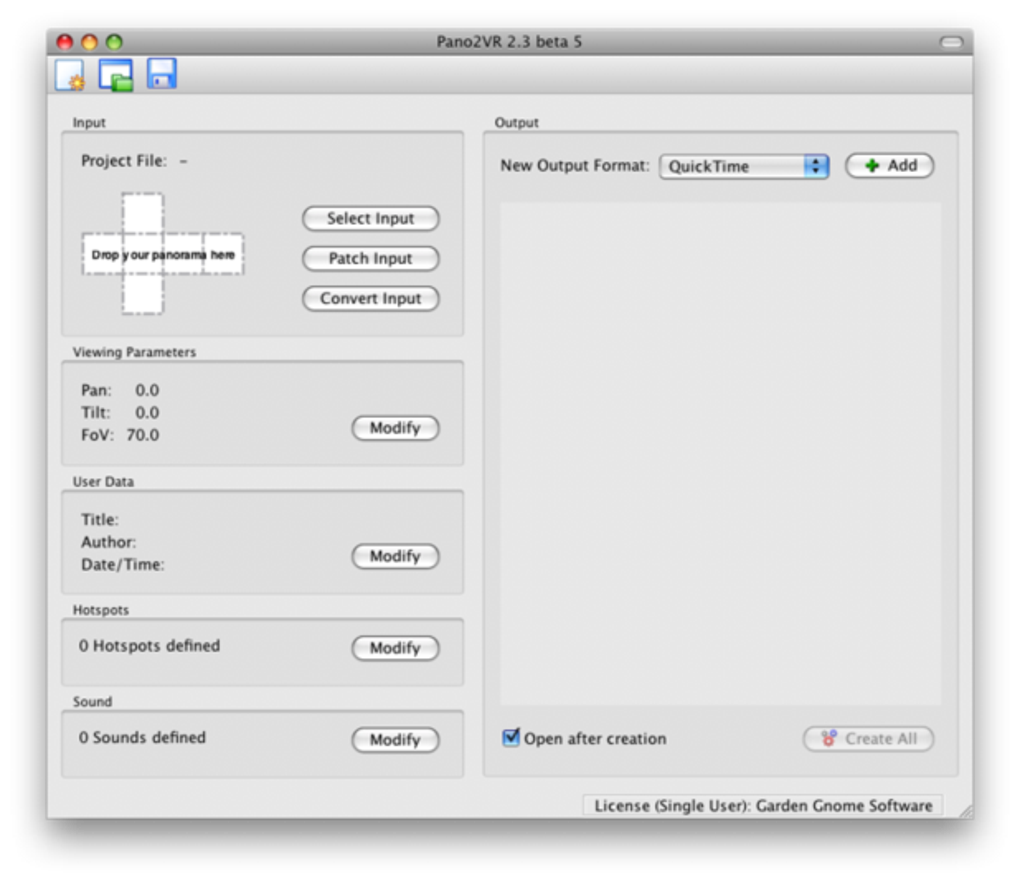This screenshot has height=883, width=1020.
Task: Open the New Output Format dropdown
Action: [x=744, y=167]
